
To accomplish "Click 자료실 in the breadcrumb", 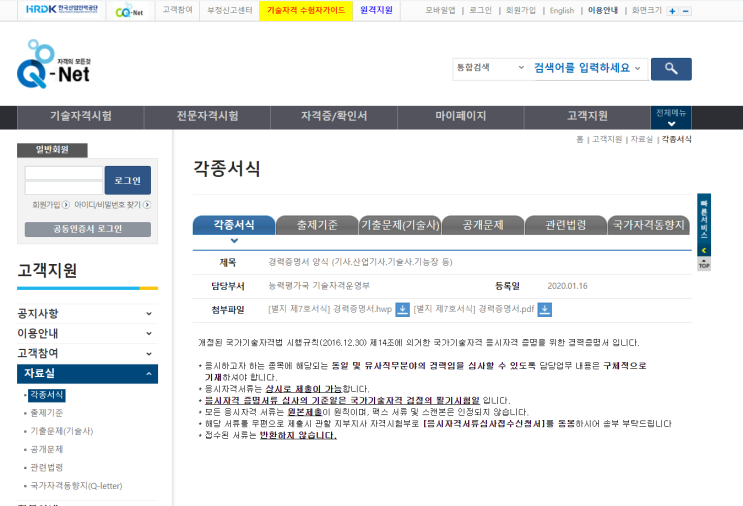I will click(x=642, y=139).
